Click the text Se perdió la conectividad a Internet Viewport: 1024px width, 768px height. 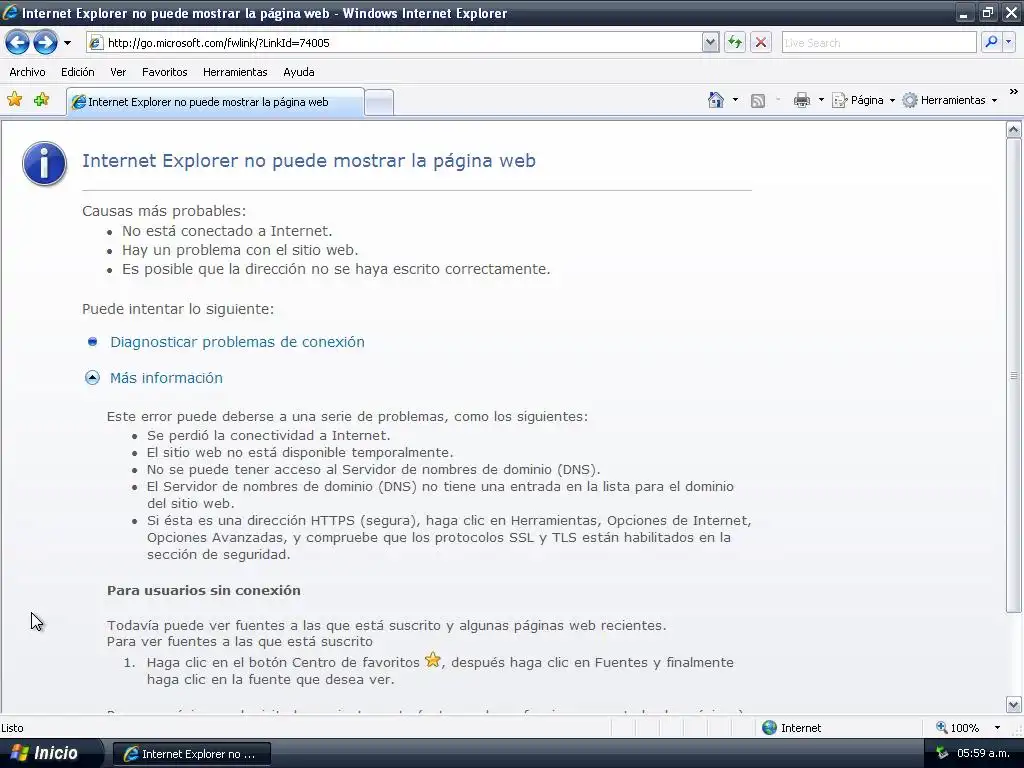pos(268,436)
